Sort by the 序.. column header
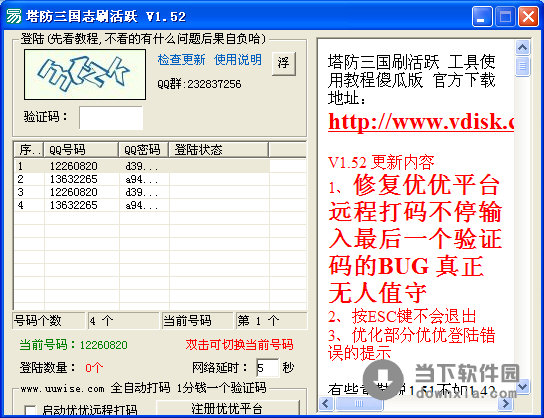The image size is (544, 418). tap(29, 150)
